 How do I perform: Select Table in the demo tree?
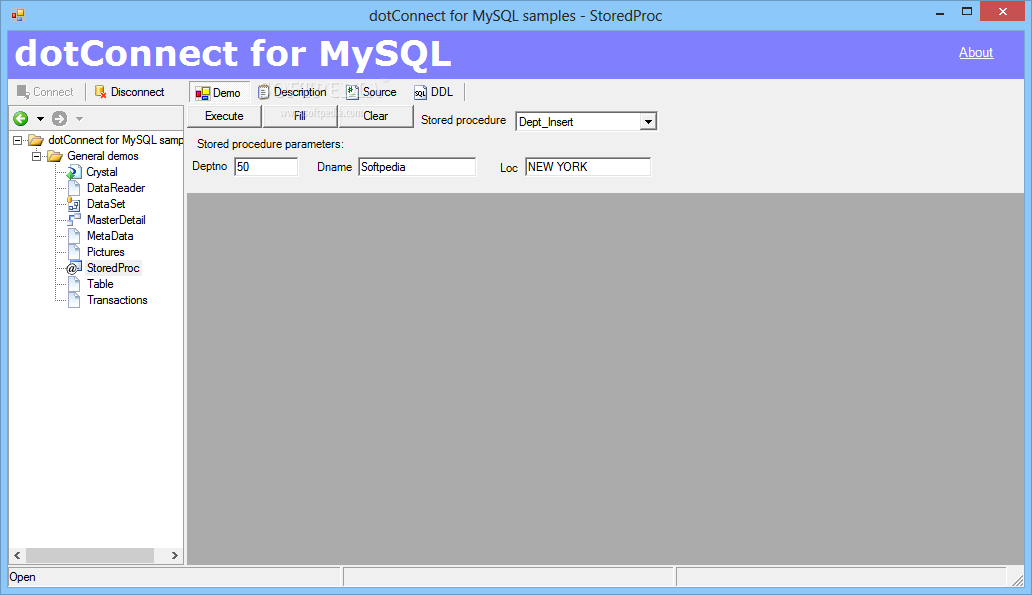coord(100,284)
